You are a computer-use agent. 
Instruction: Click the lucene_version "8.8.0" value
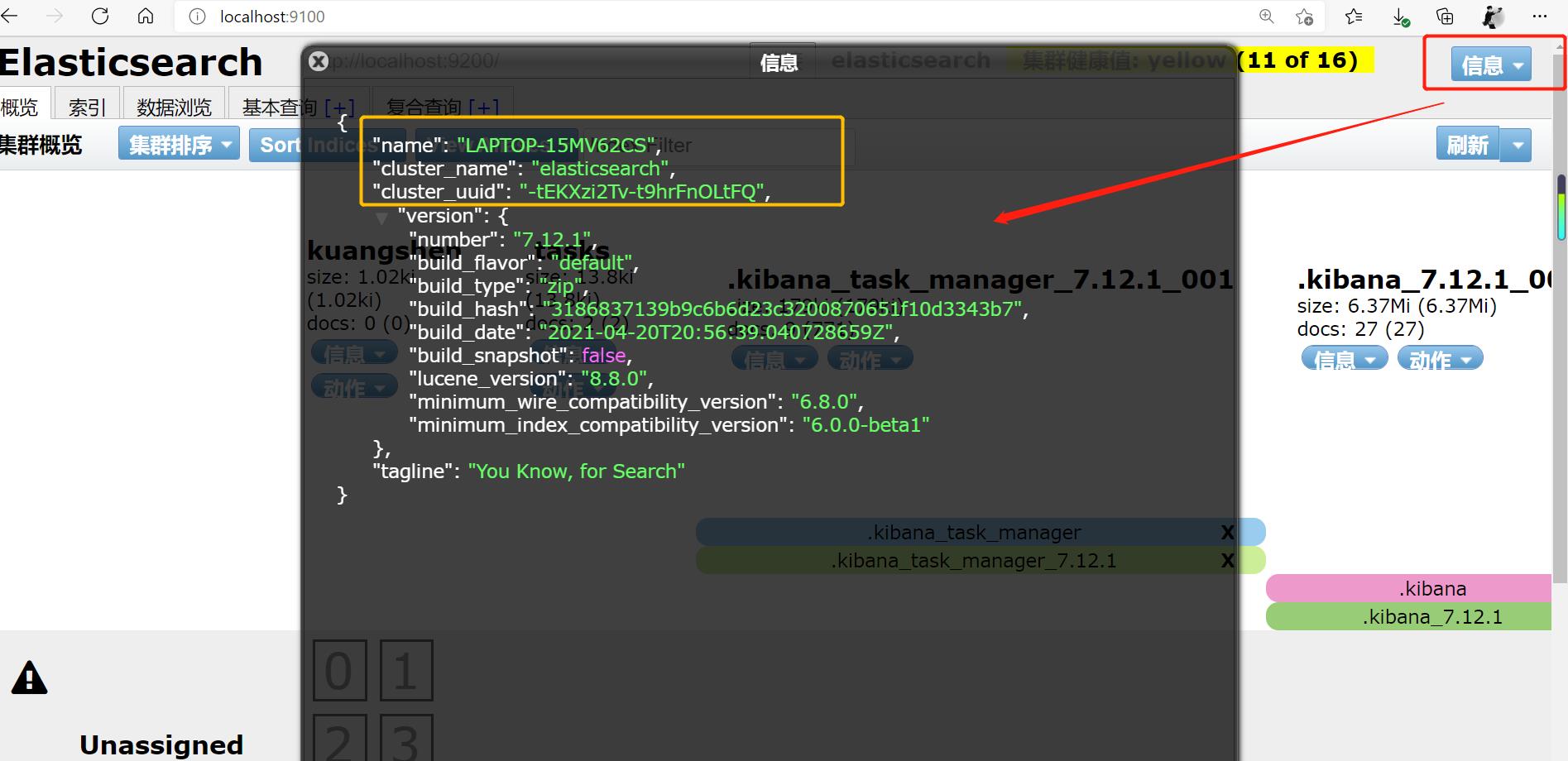click(614, 378)
